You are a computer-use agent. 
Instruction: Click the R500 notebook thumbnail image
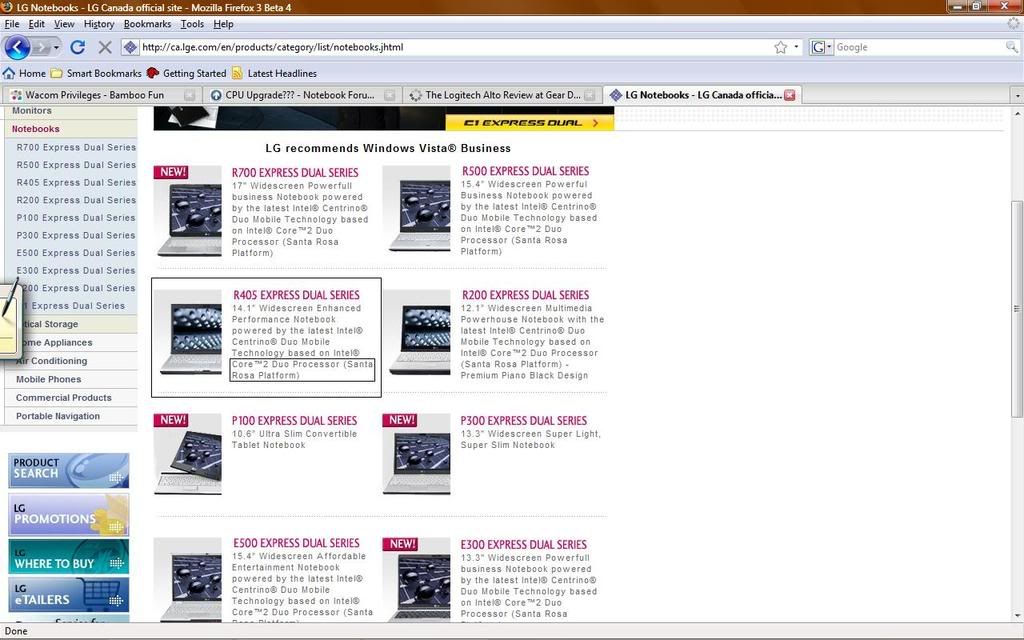point(417,209)
